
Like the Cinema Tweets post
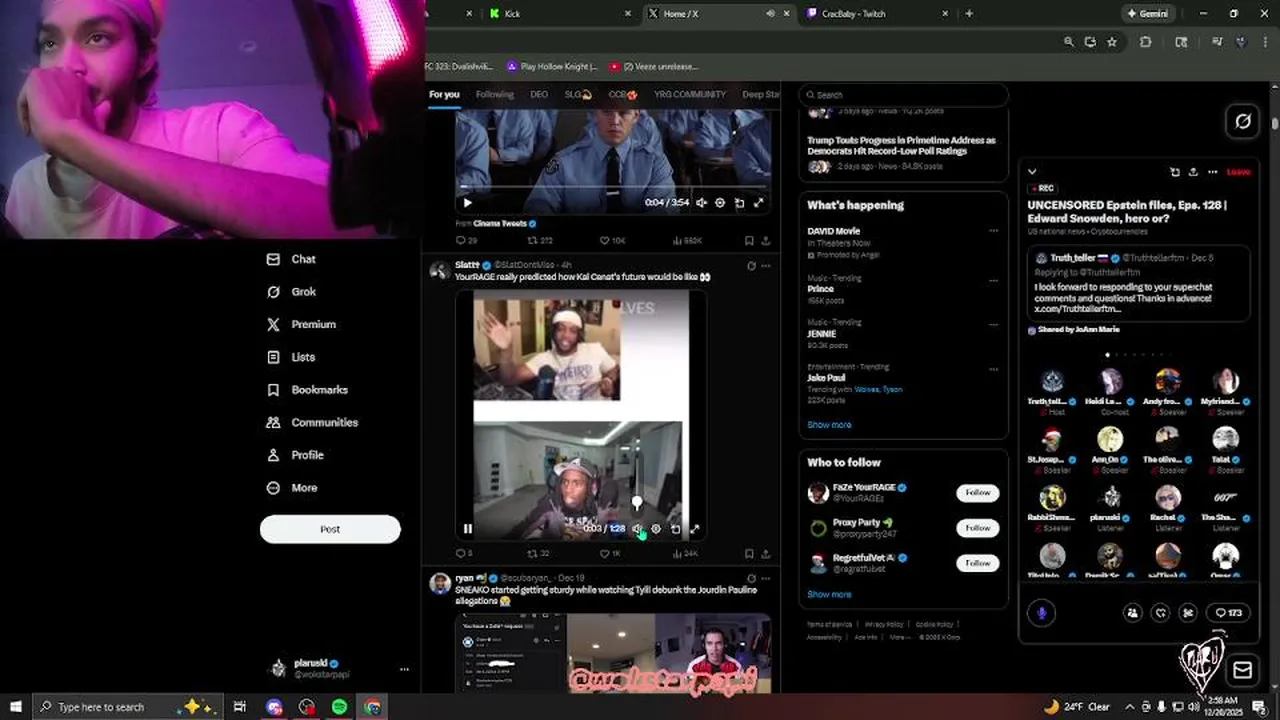pyautogui.click(x=611, y=241)
